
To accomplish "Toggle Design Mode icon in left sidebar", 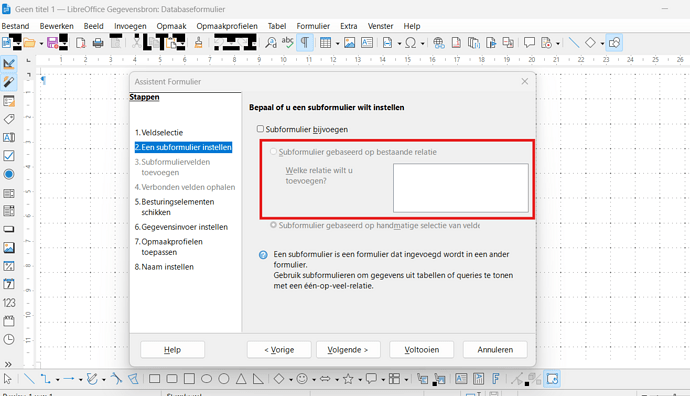I will tap(9, 64).
